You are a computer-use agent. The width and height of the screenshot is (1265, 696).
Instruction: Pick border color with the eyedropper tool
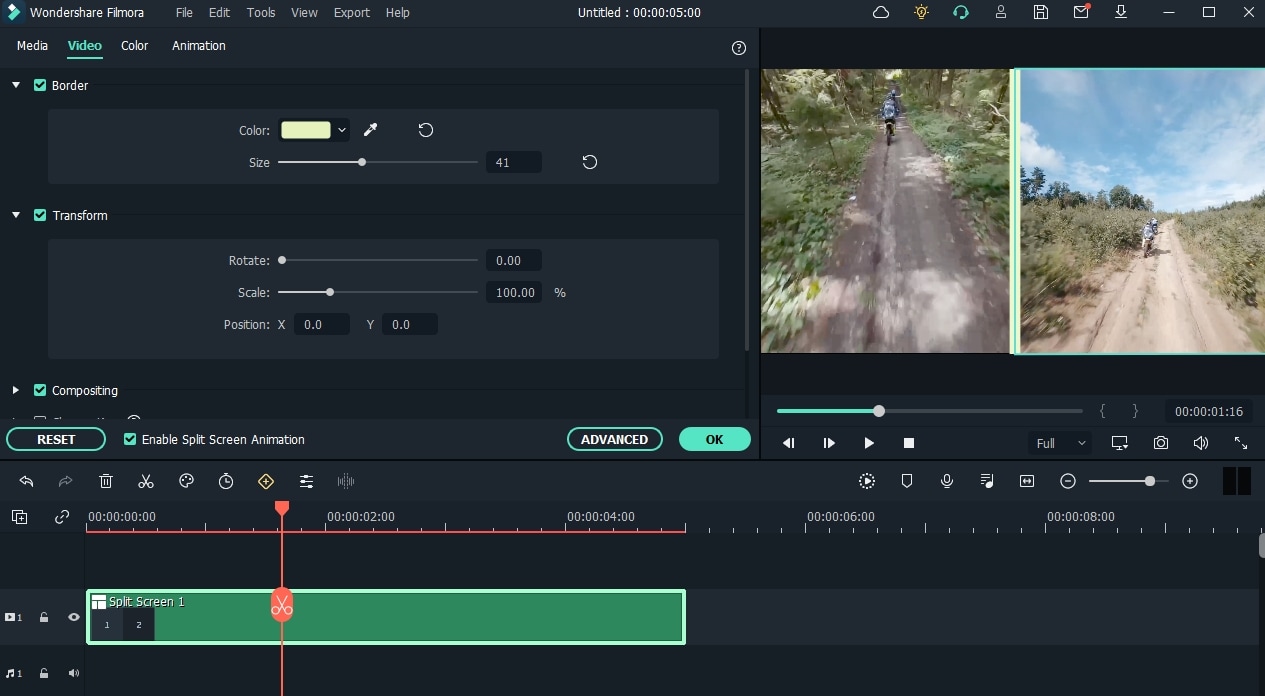(370, 130)
